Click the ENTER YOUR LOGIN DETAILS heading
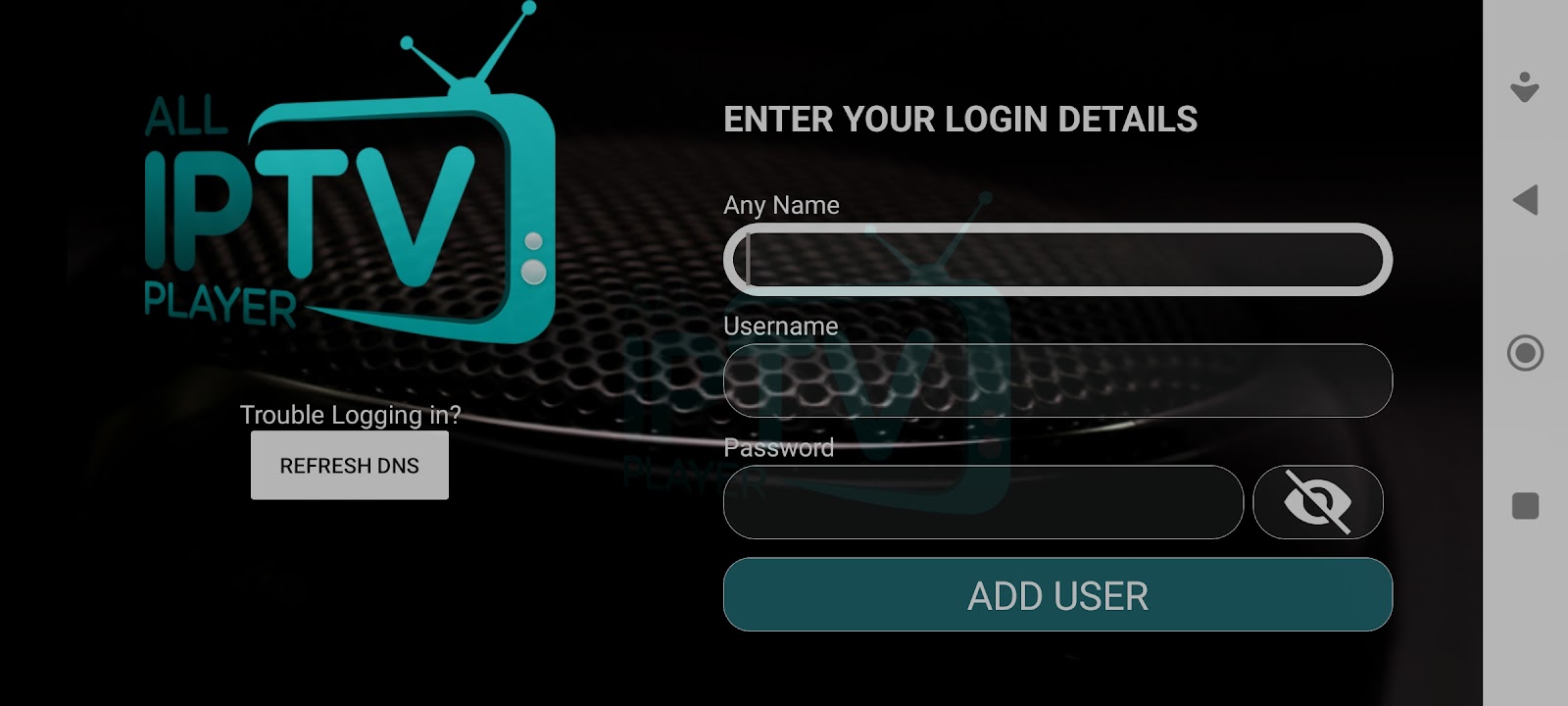 click(960, 120)
